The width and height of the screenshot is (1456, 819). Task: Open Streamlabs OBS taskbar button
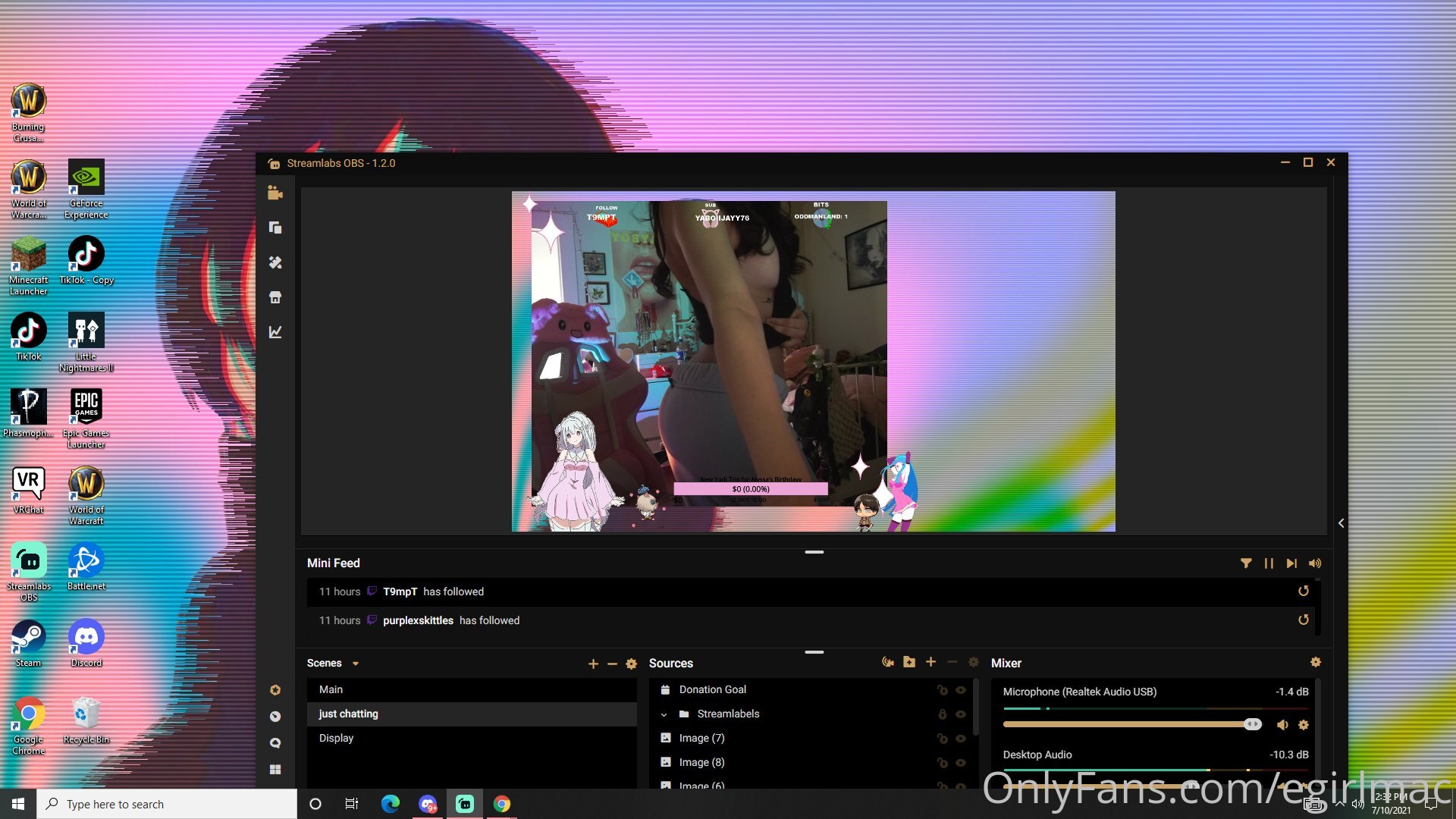(465, 804)
